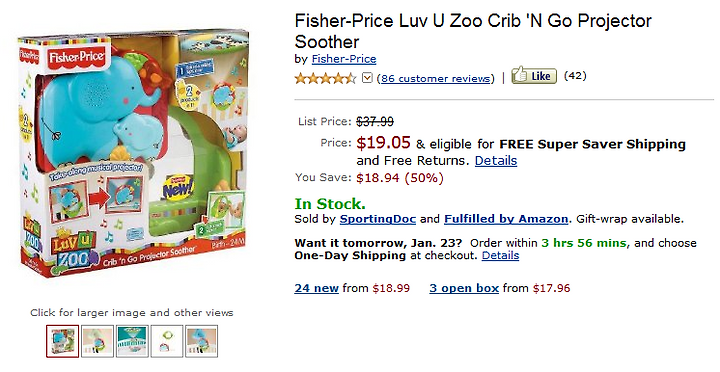Click the Like thumbs-up button
The height and width of the screenshot is (372, 720).
(534, 76)
